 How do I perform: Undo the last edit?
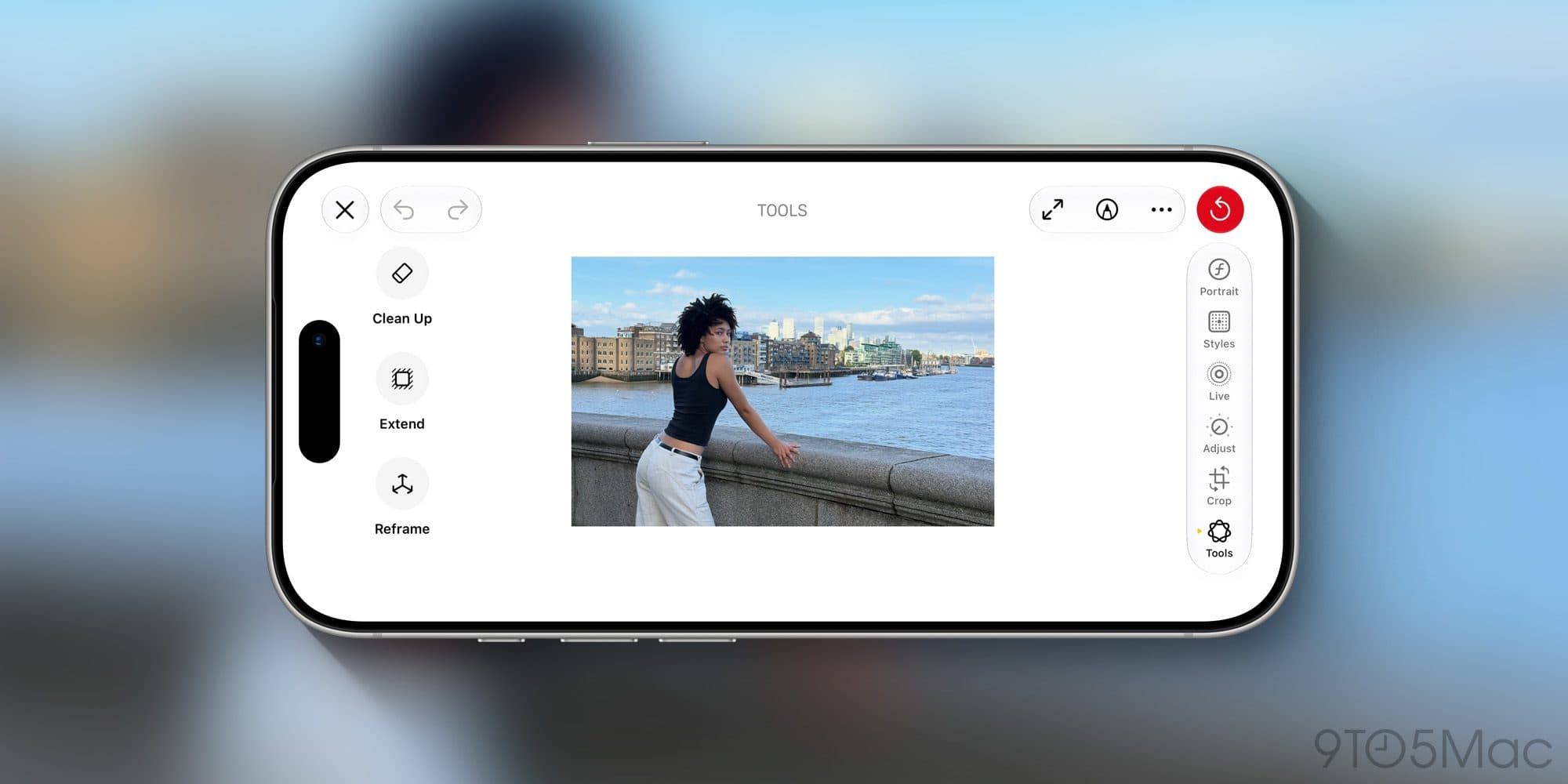pyautogui.click(x=404, y=210)
